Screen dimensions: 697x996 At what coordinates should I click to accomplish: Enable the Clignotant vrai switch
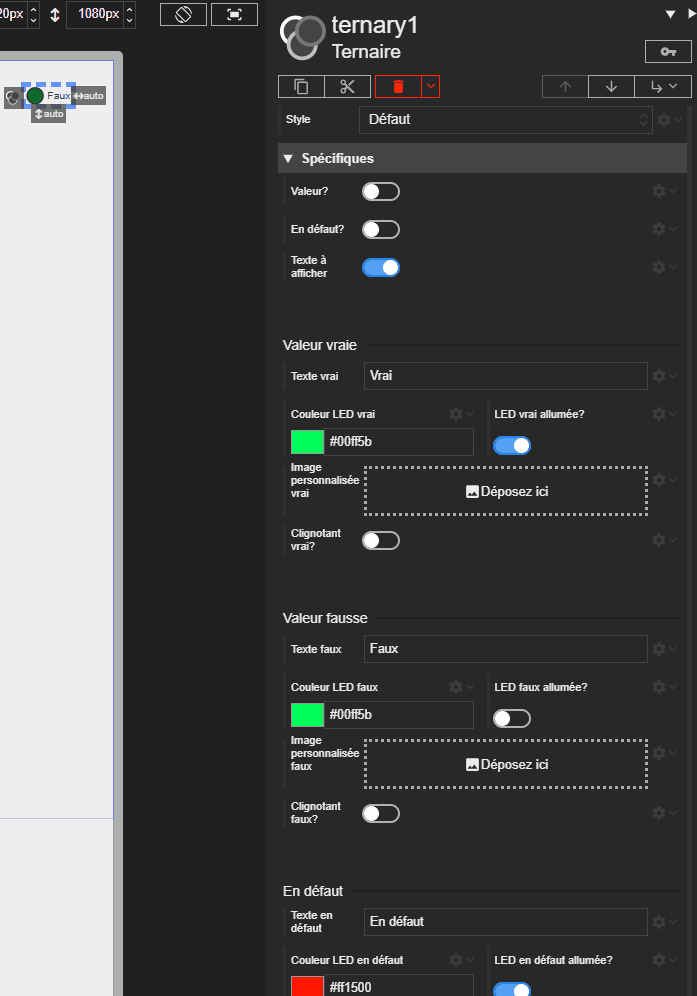pyautogui.click(x=381, y=541)
